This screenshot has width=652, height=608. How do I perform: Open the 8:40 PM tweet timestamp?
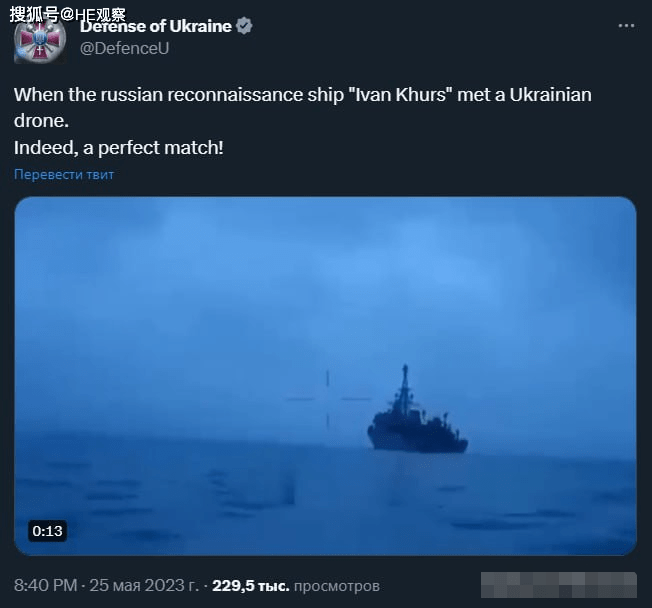tap(46, 586)
